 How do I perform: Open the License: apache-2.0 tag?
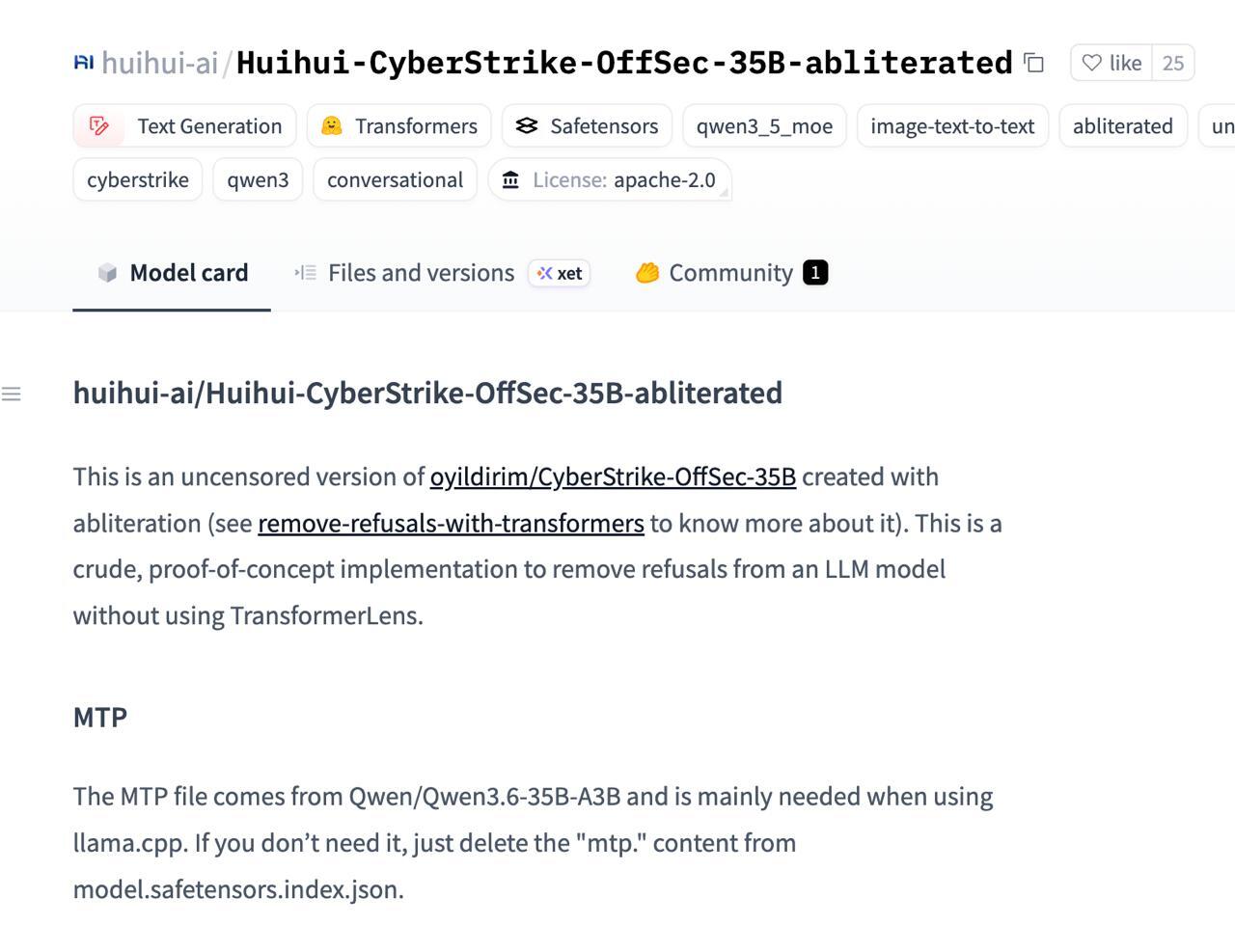[x=610, y=180]
